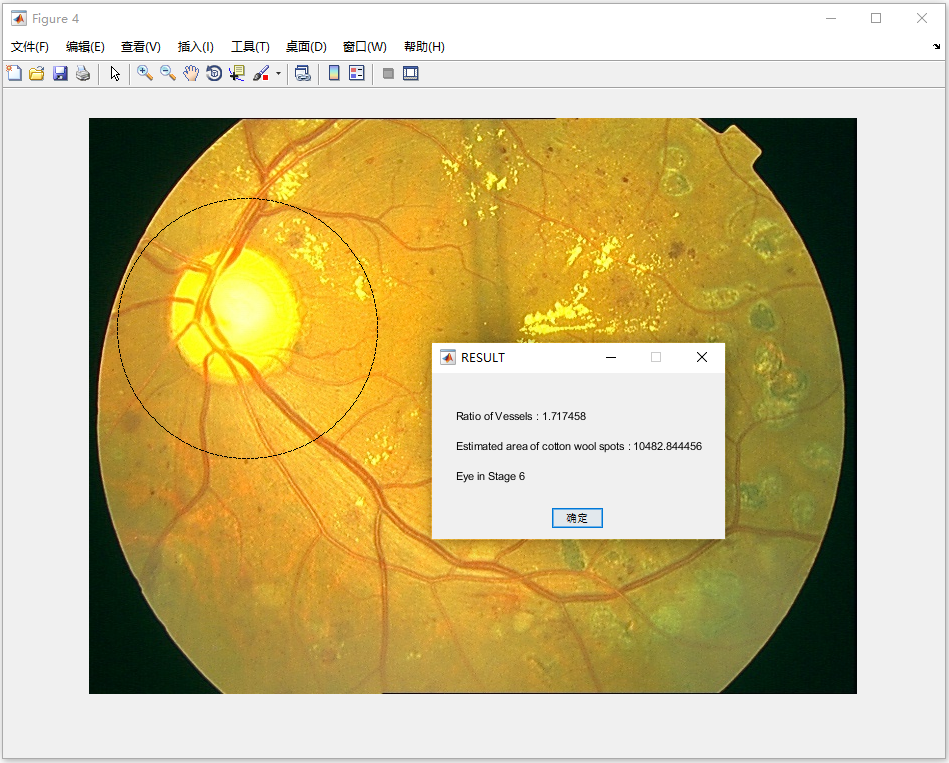Click the RESULT dialog title text
This screenshot has height=763, width=949.
click(483, 358)
